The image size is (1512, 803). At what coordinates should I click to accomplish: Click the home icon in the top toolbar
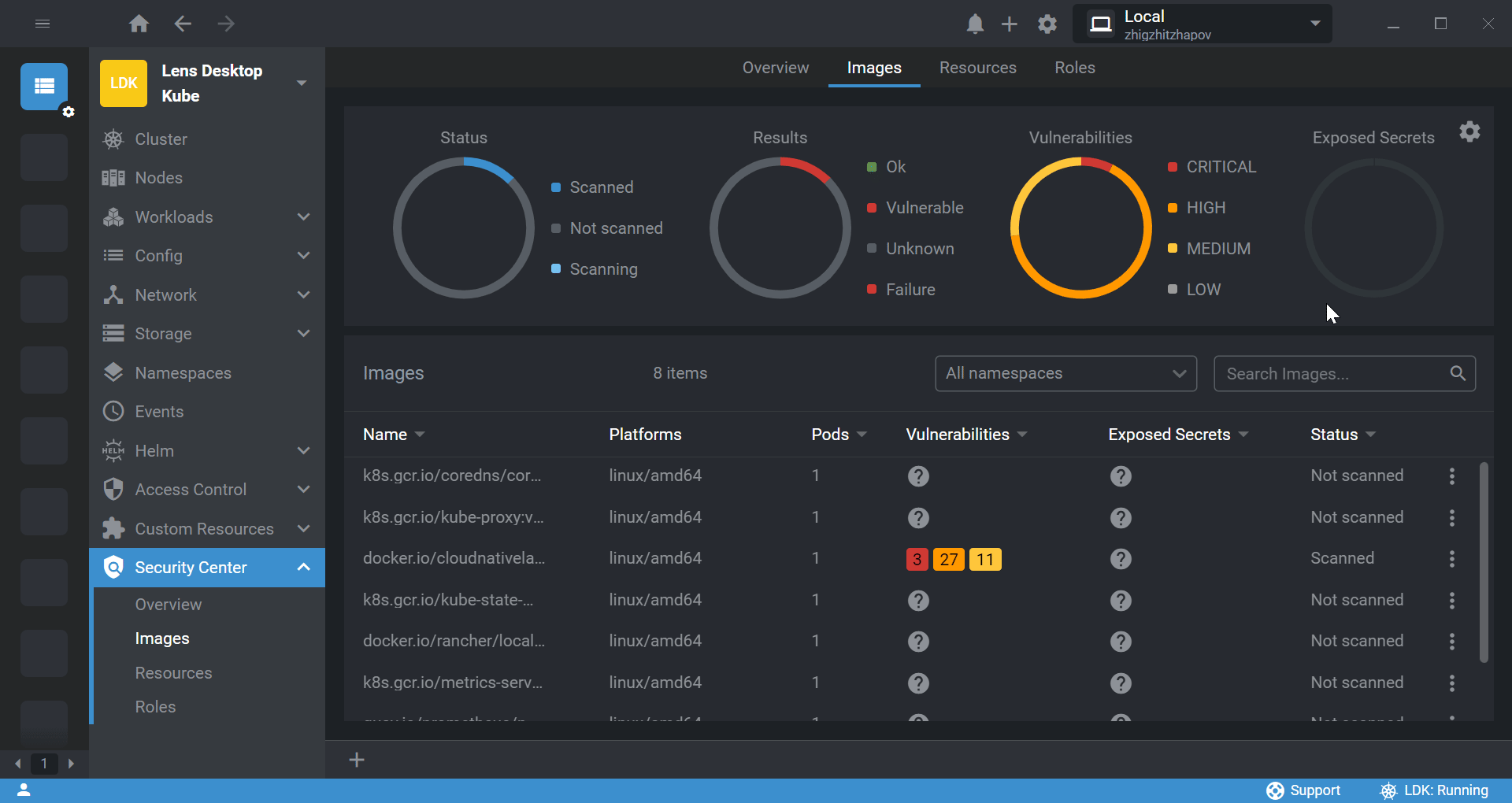pos(139,24)
